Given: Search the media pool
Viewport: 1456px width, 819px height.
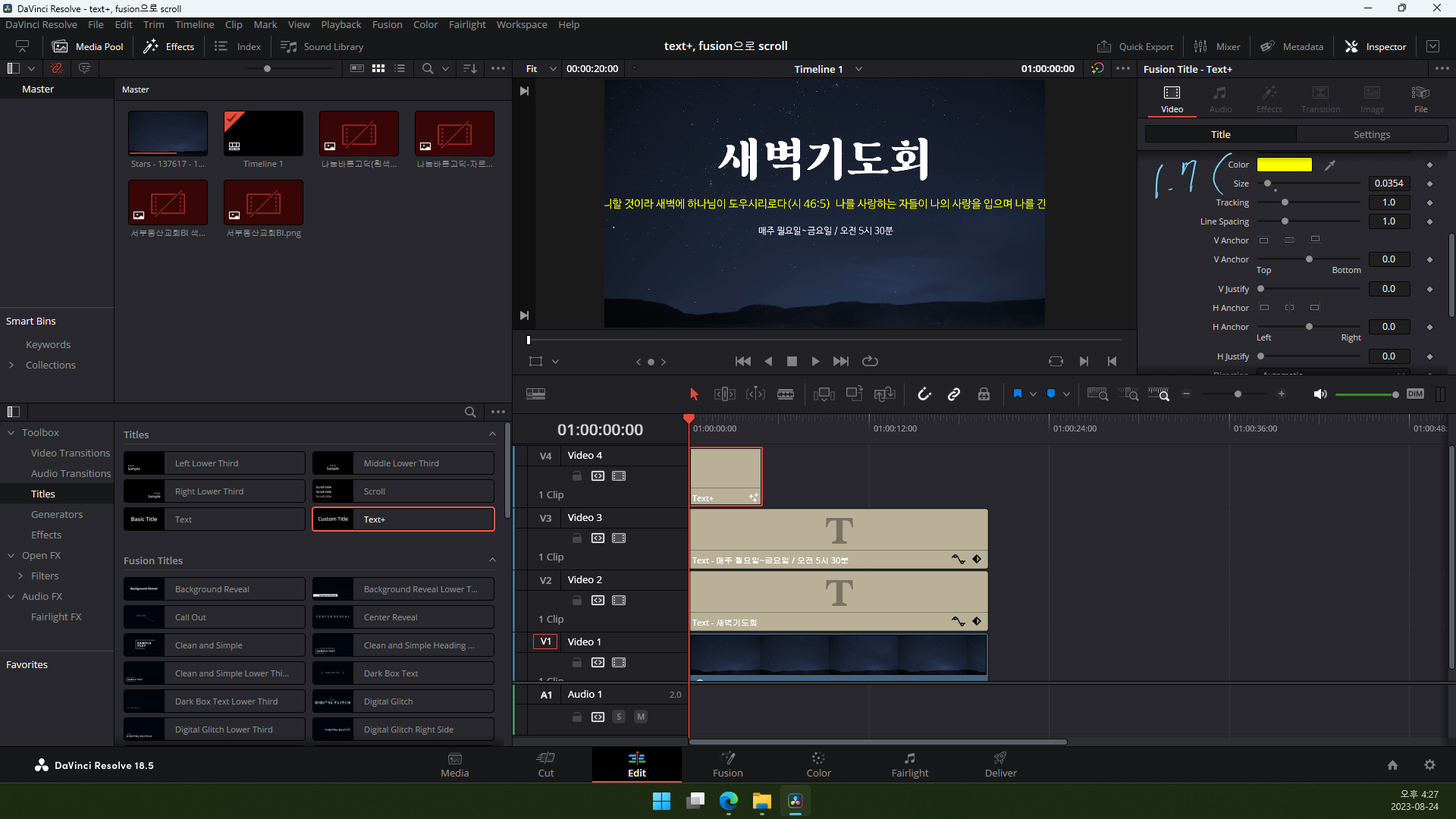Looking at the screenshot, I should (x=428, y=68).
